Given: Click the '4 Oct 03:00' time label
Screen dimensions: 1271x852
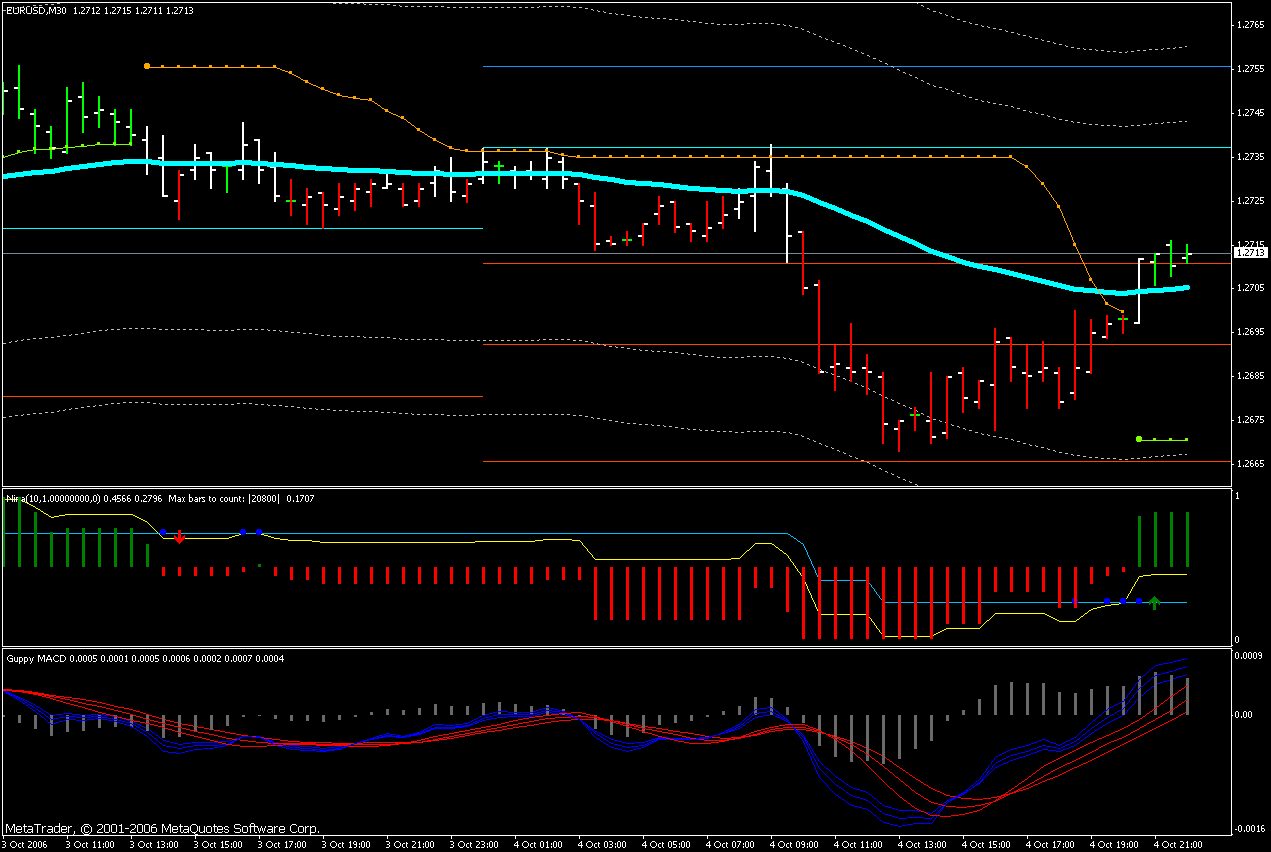Looking at the screenshot, I should coord(600,845).
